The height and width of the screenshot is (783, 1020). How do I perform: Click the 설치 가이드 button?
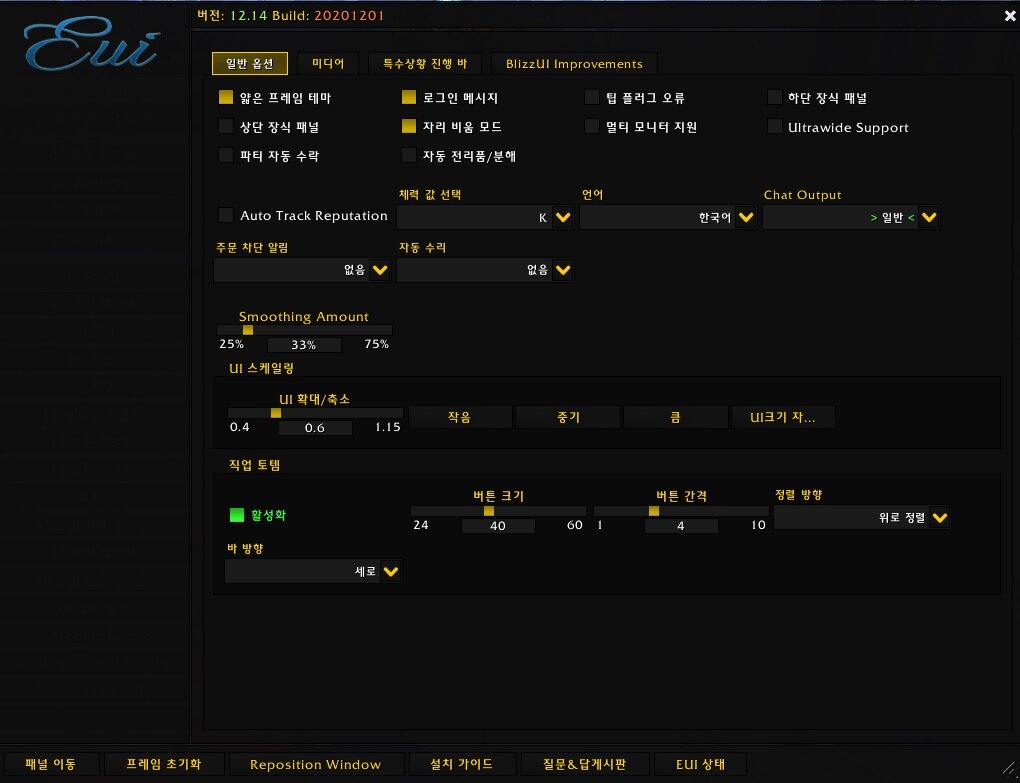coord(465,765)
